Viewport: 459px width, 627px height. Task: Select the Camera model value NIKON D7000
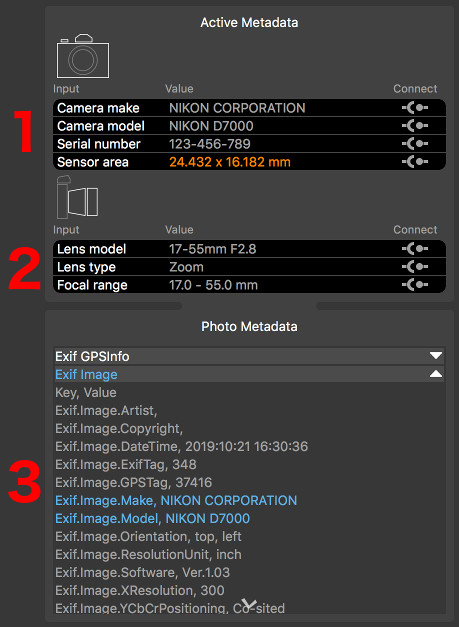(211, 126)
